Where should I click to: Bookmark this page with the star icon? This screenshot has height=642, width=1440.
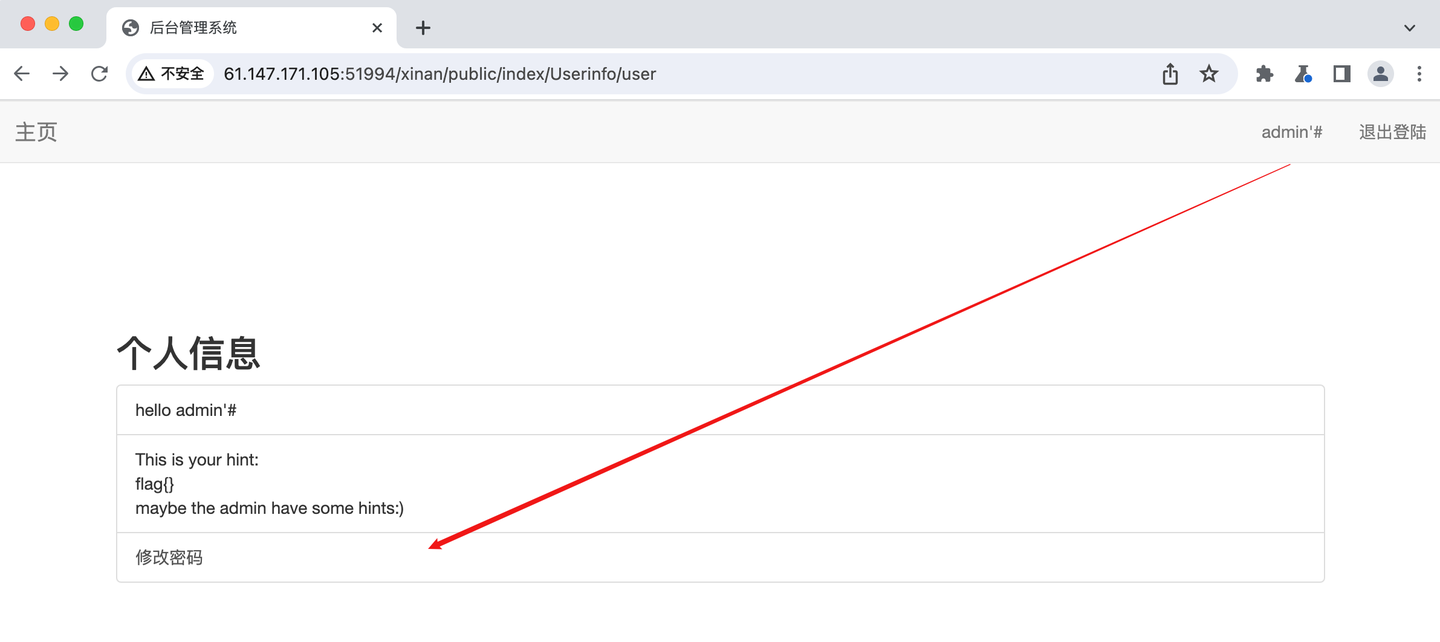click(1209, 74)
